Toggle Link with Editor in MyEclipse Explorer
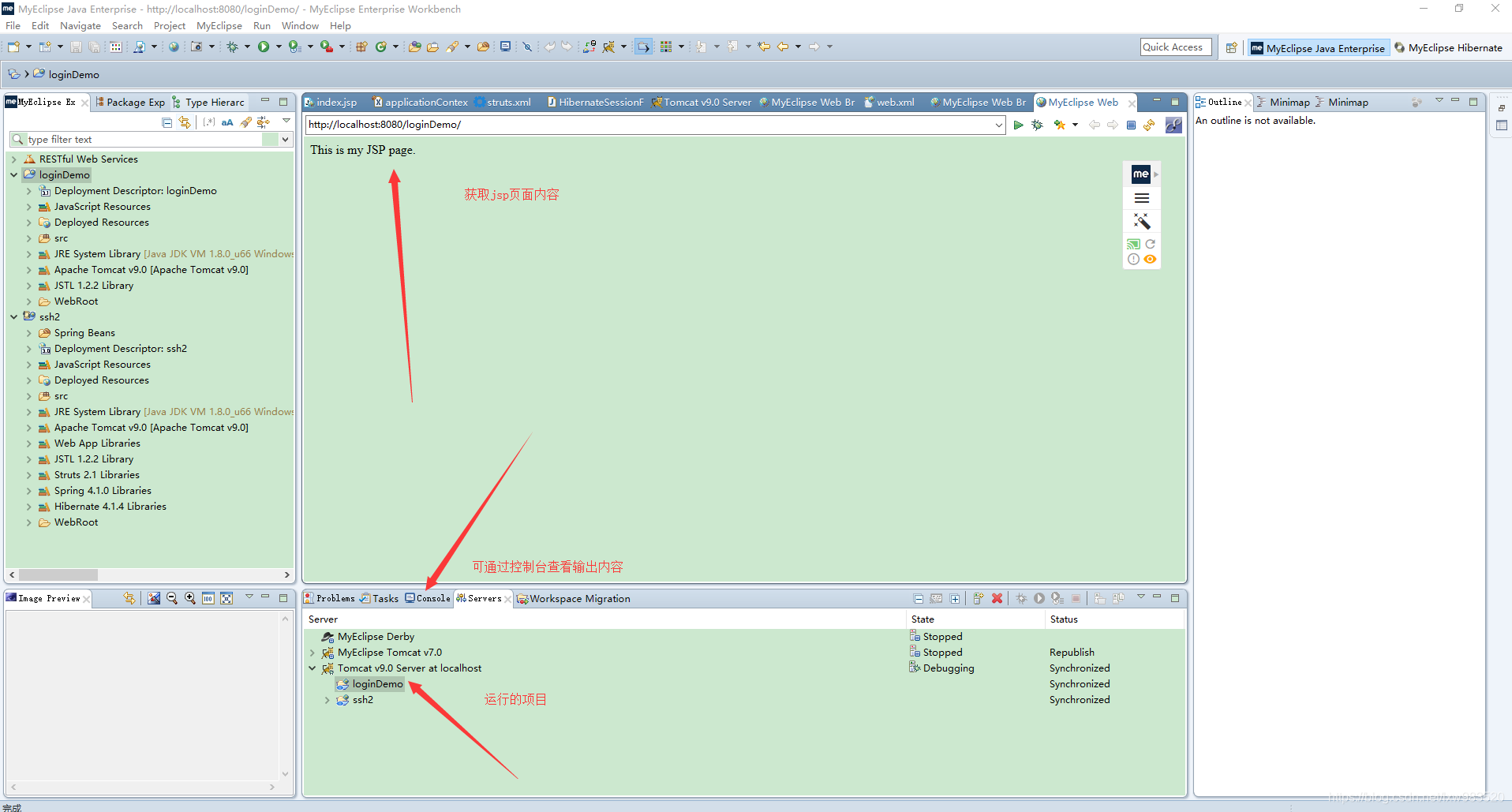1512x812 pixels. point(185,122)
